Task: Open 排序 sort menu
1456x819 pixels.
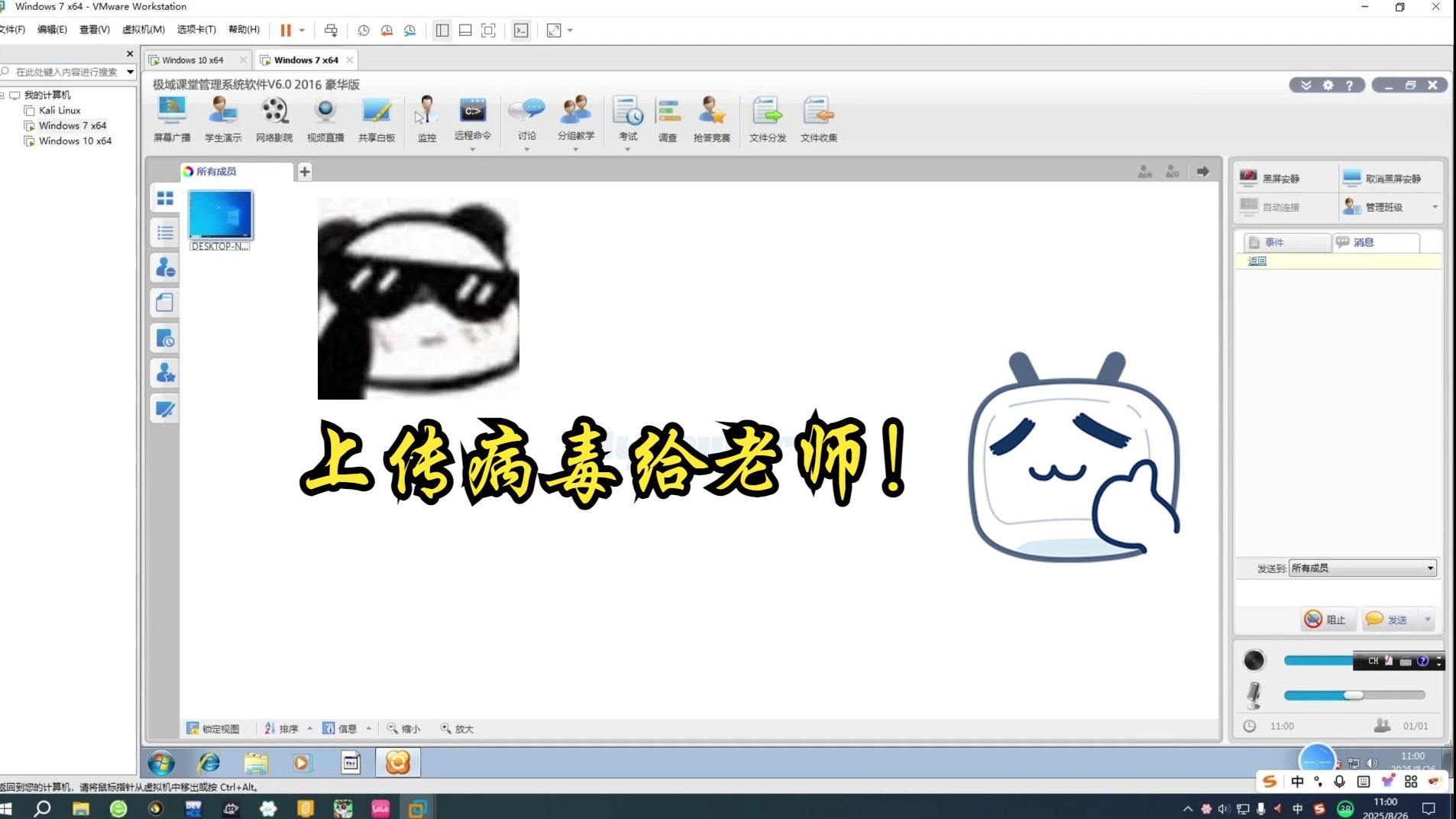Action: [x=282, y=729]
